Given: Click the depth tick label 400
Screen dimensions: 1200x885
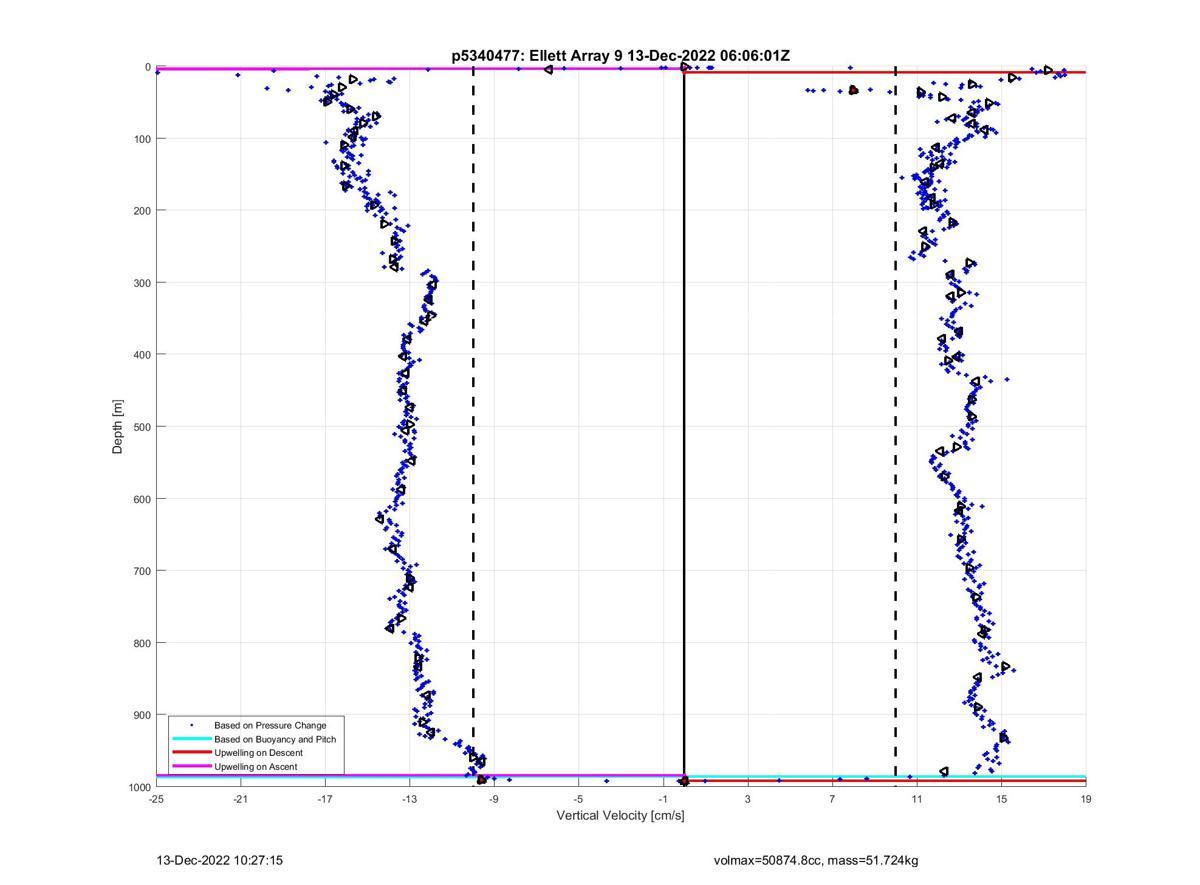Looking at the screenshot, I should point(142,354).
